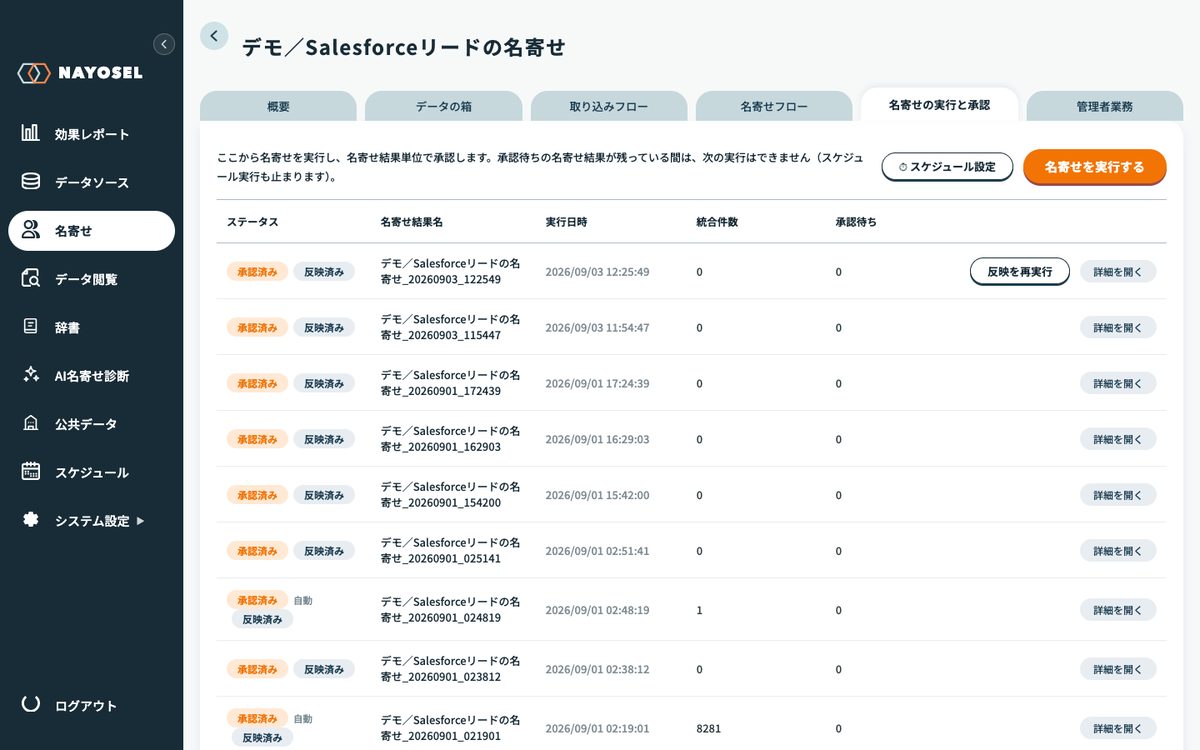Click the 効果レポート bar chart icon
Image resolution: width=1200 pixels, height=750 pixels.
click(x=31, y=133)
